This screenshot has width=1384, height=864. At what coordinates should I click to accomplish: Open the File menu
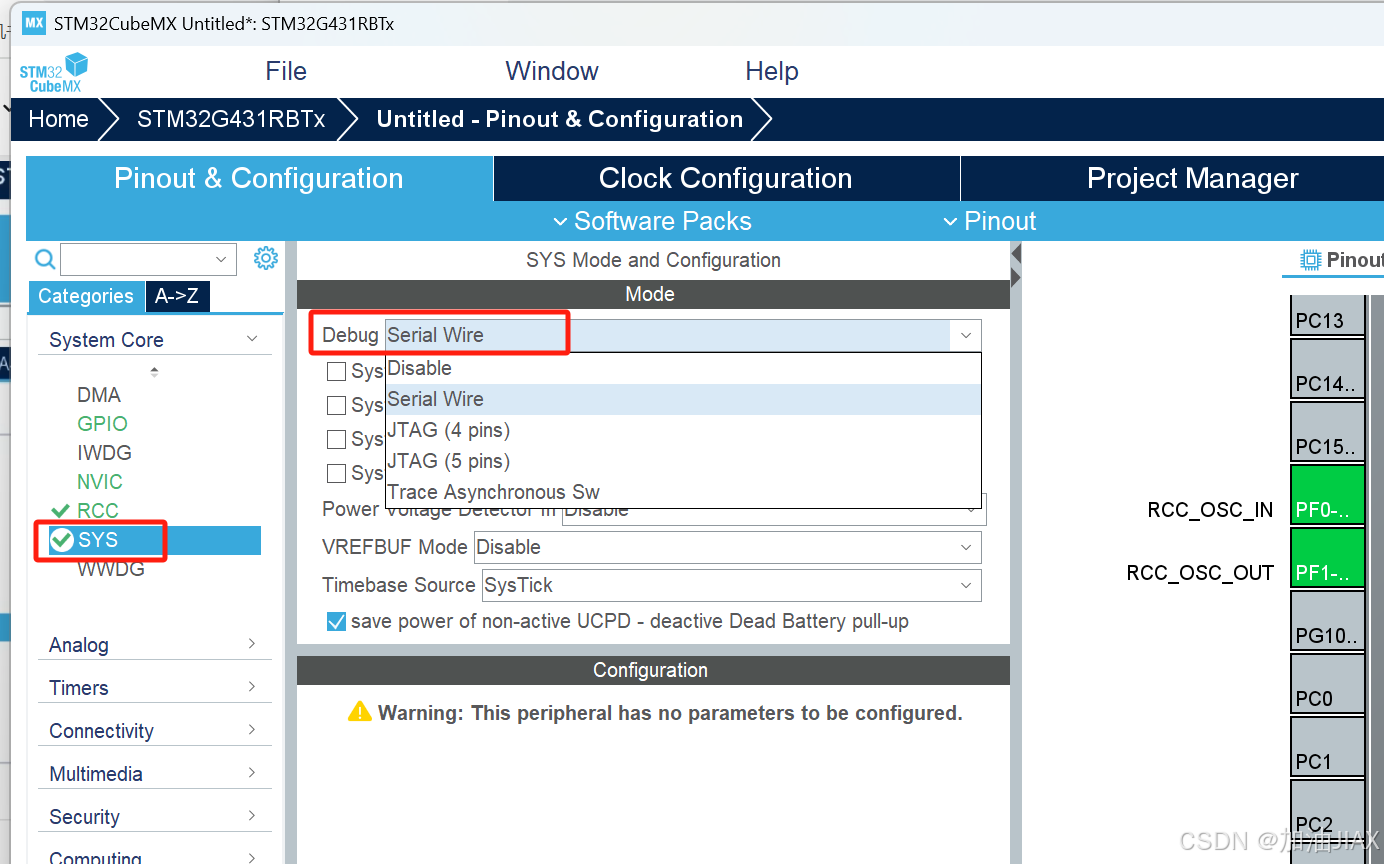286,71
